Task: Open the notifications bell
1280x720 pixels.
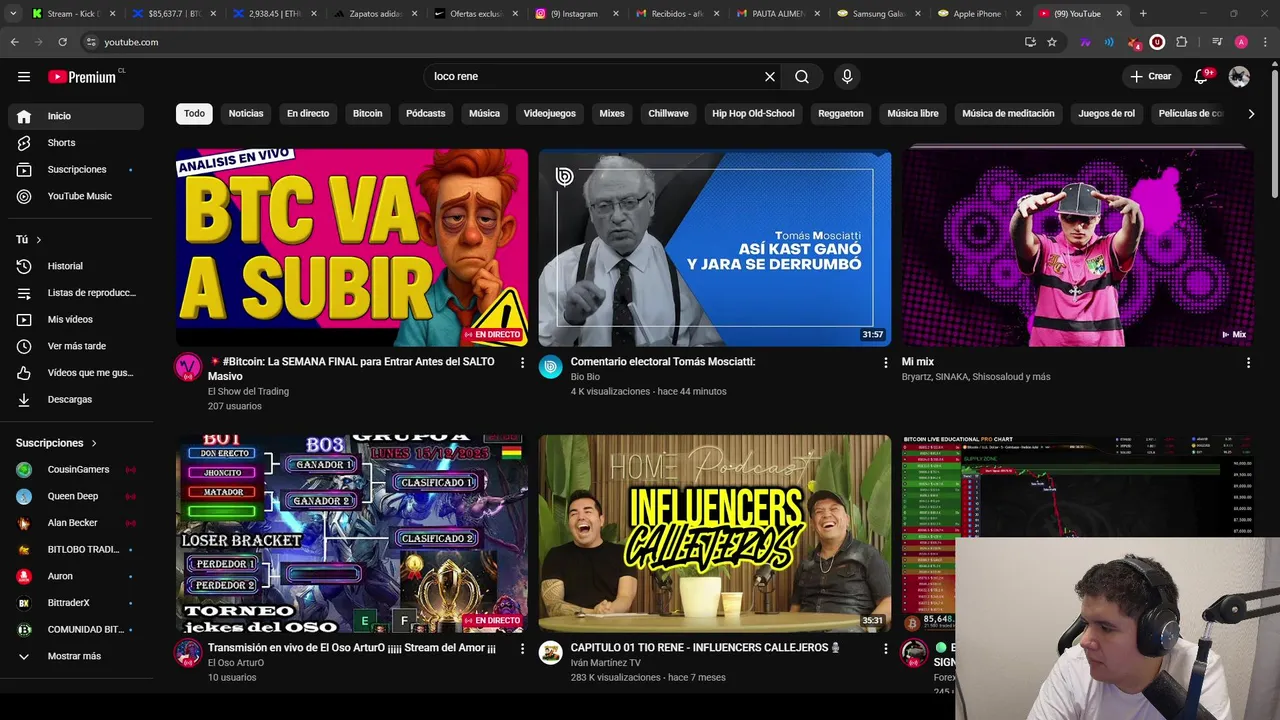Action: [x=1203, y=76]
